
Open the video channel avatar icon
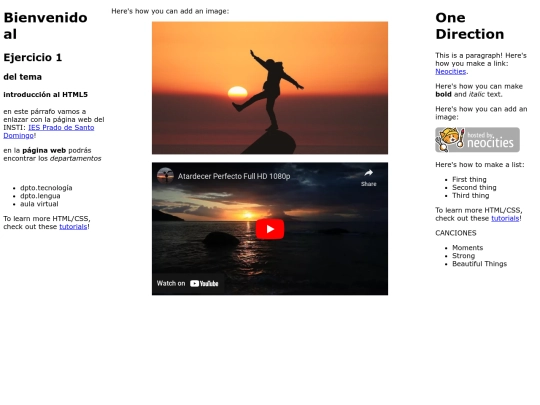click(x=165, y=176)
